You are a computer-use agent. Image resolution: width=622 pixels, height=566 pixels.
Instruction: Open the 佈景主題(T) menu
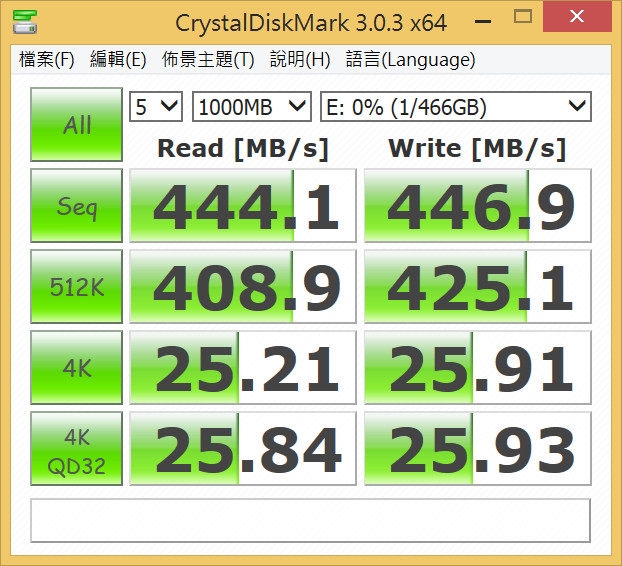pyautogui.click(x=208, y=60)
